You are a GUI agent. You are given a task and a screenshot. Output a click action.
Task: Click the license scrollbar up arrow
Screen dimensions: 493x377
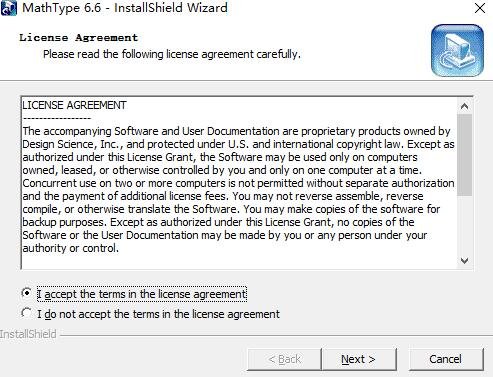[464, 106]
